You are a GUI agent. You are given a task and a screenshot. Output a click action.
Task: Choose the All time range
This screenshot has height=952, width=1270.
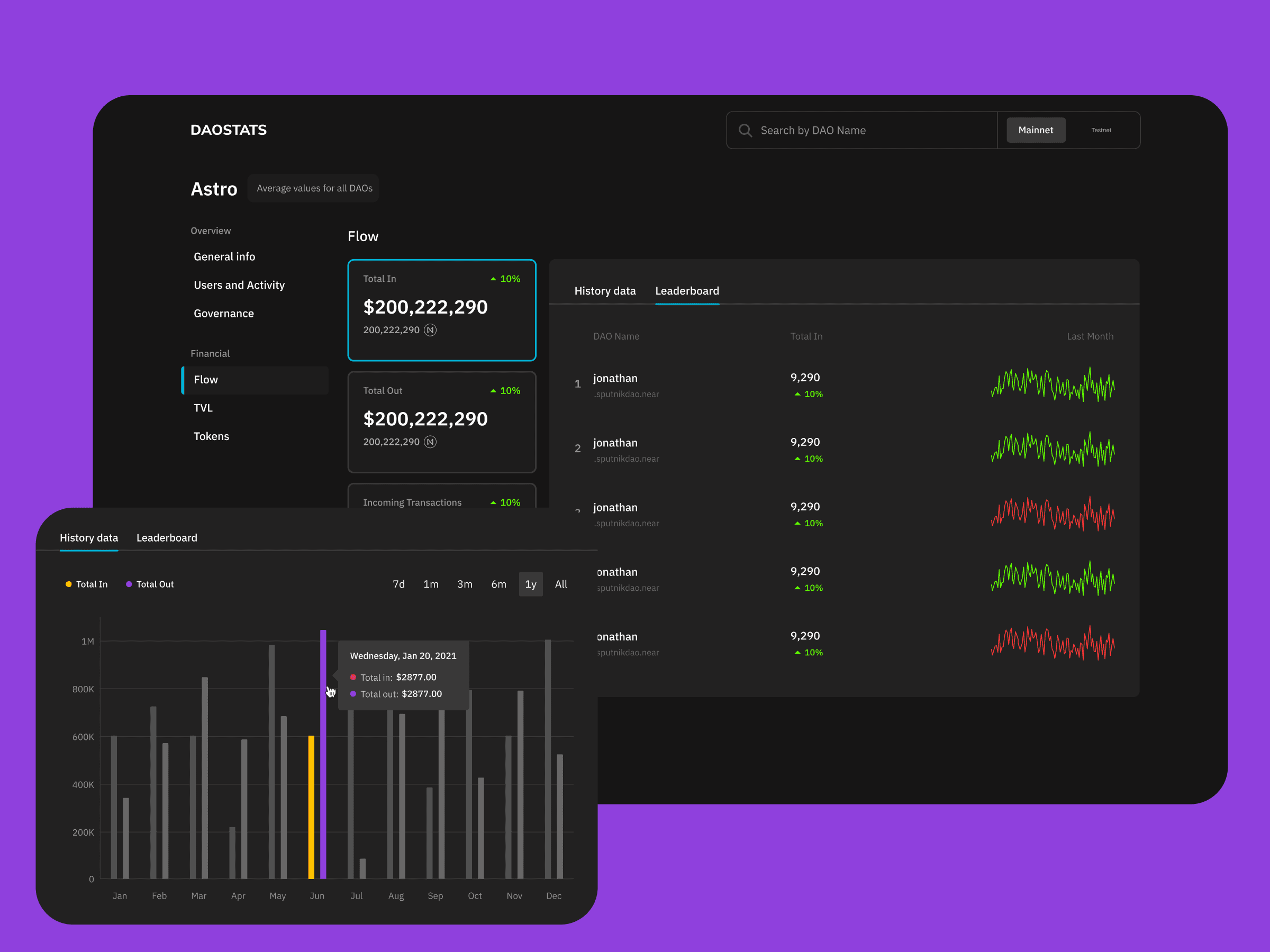tap(561, 584)
